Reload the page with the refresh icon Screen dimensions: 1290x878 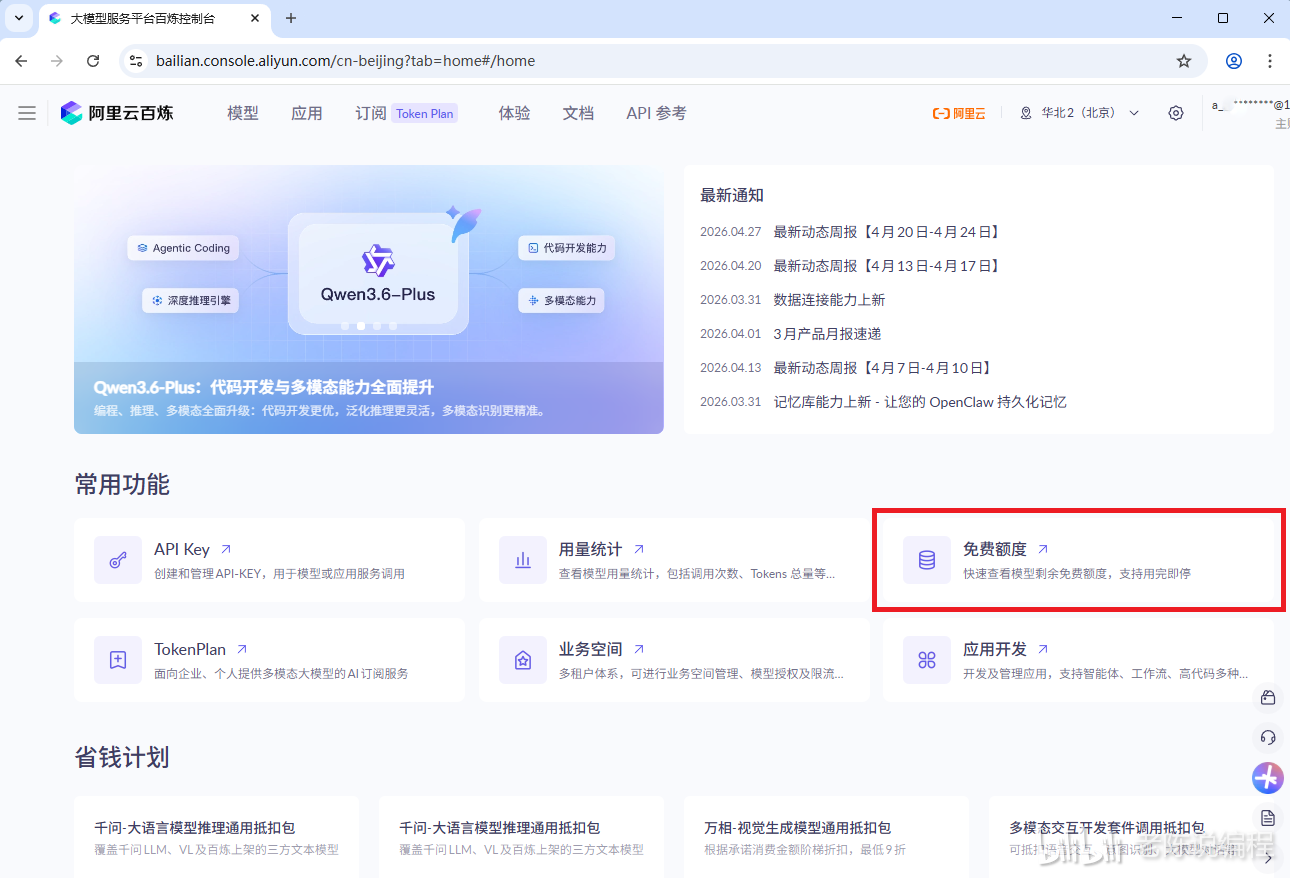[93, 61]
